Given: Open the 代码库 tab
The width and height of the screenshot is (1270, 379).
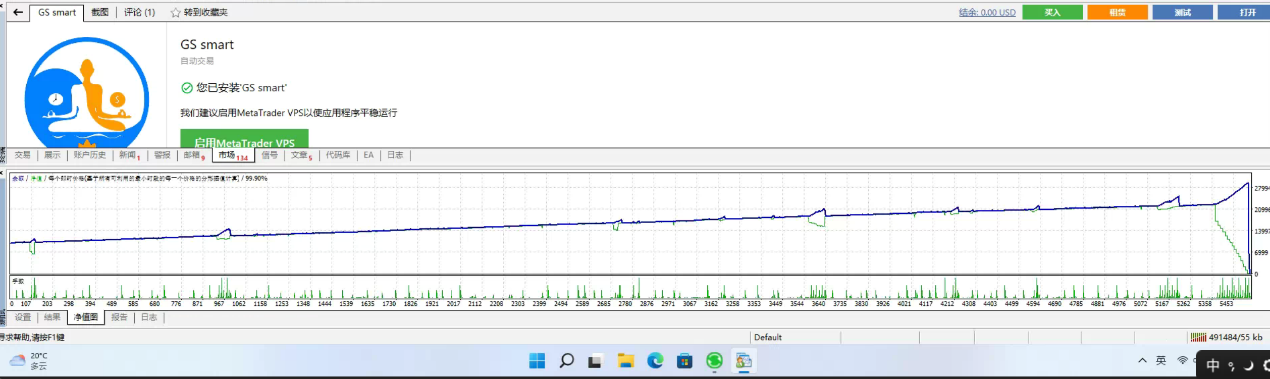Looking at the screenshot, I should 338,155.
